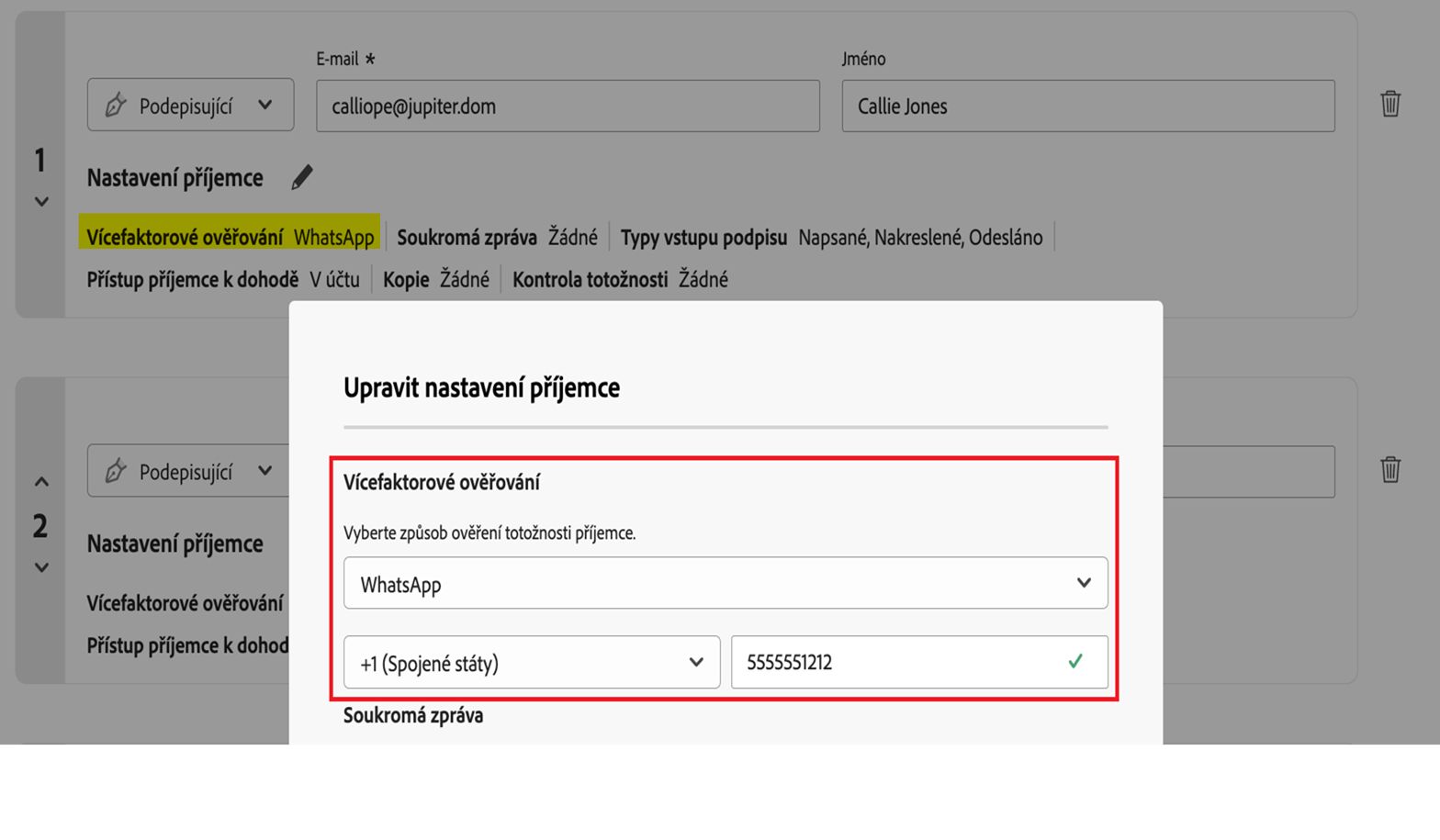Move recipient 2 down with chevron arrow
The height and width of the screenshot is (840, 1440).
[x=41, y=568]
